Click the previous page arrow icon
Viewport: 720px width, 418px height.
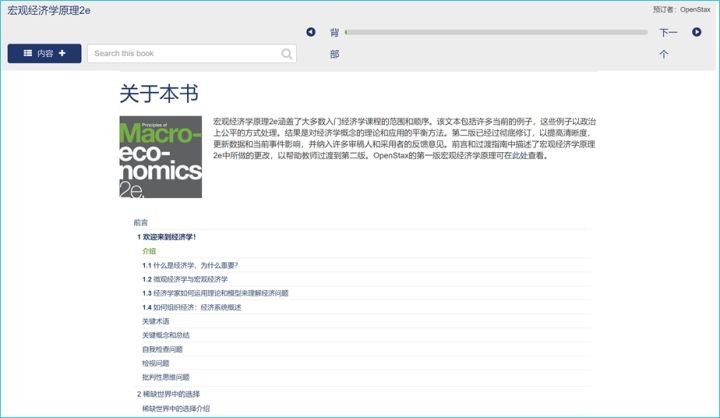[311, 32]
